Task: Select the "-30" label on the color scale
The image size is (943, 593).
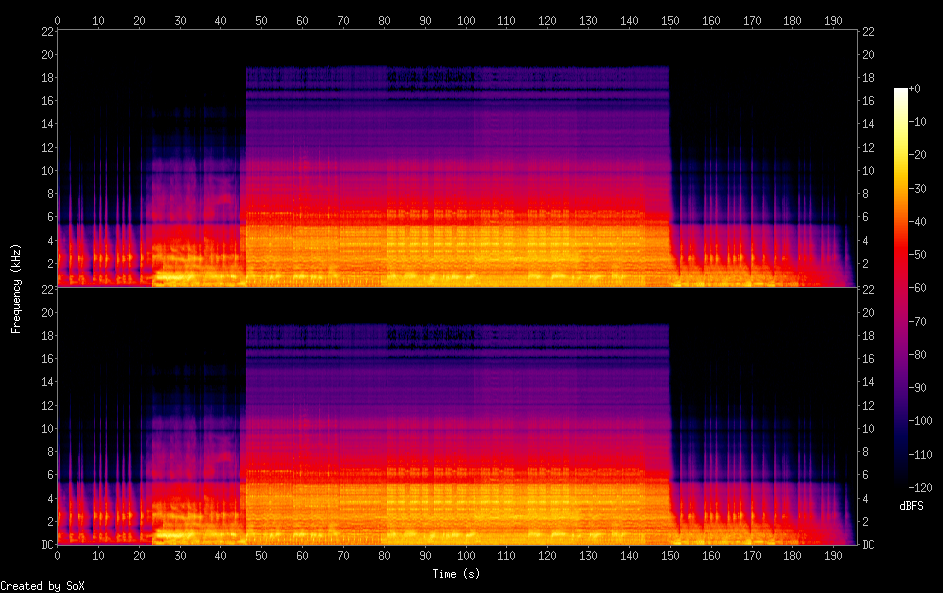Action: point(917,188)
